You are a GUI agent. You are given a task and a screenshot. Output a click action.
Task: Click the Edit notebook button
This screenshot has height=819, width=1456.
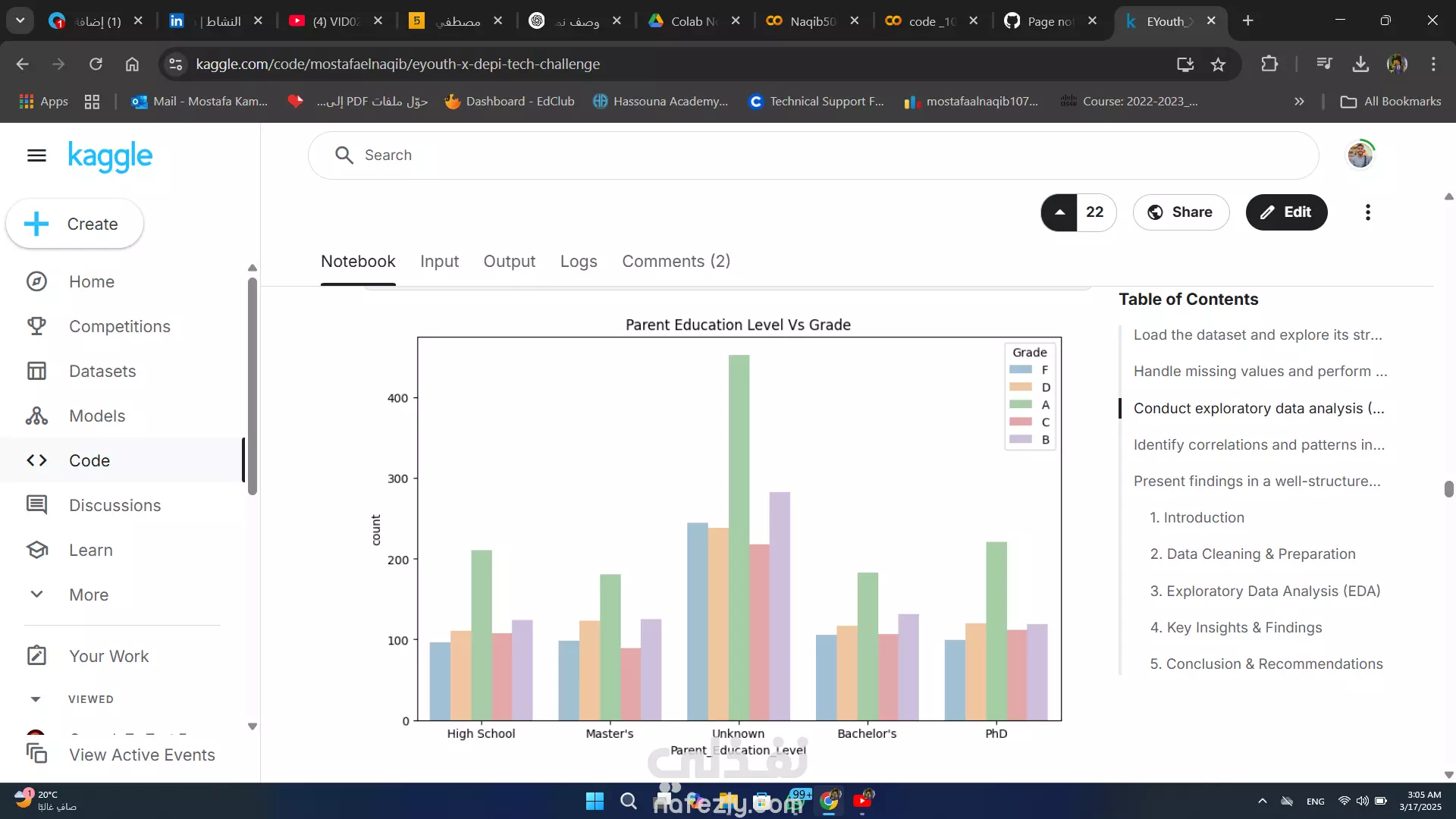click(1286, 212)
